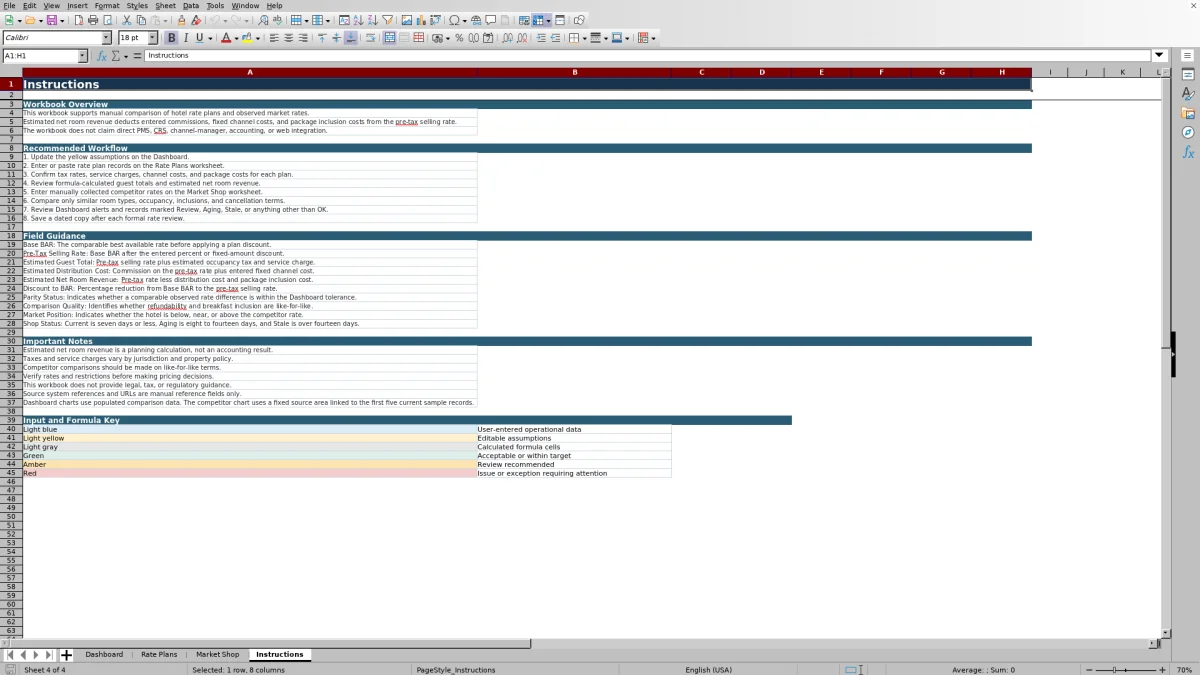Click the next sheet navigation arrow
Screen dimensions: 1200x675
click(36, 655)
